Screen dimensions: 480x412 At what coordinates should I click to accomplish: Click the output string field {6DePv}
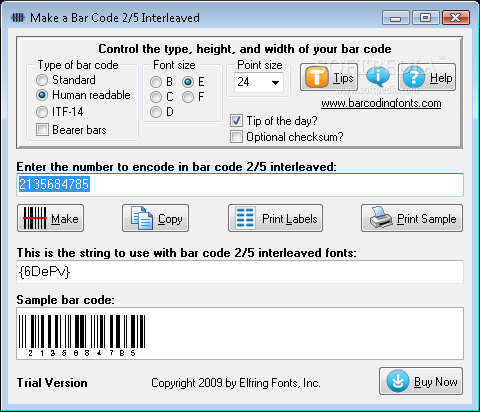point(240,272)
